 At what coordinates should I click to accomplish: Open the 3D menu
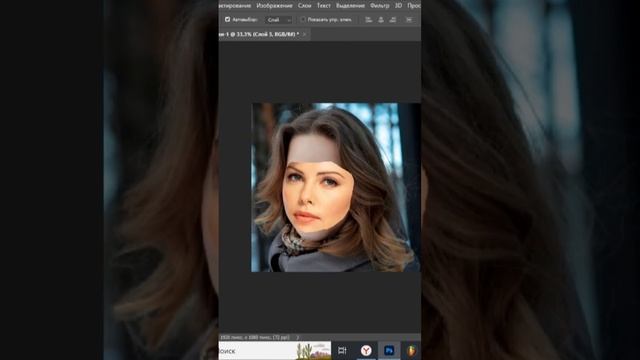398,6
